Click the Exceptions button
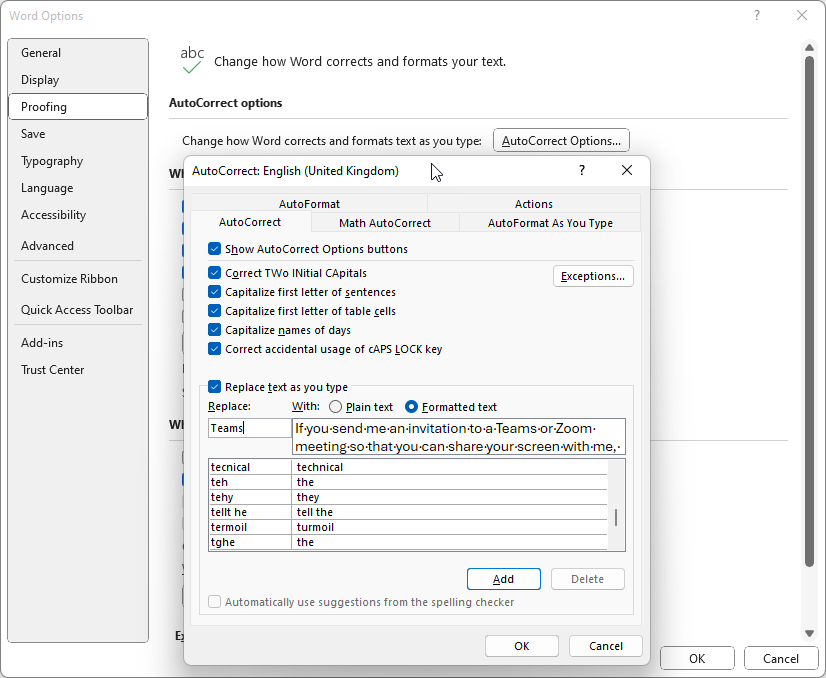 pos(593,274)
